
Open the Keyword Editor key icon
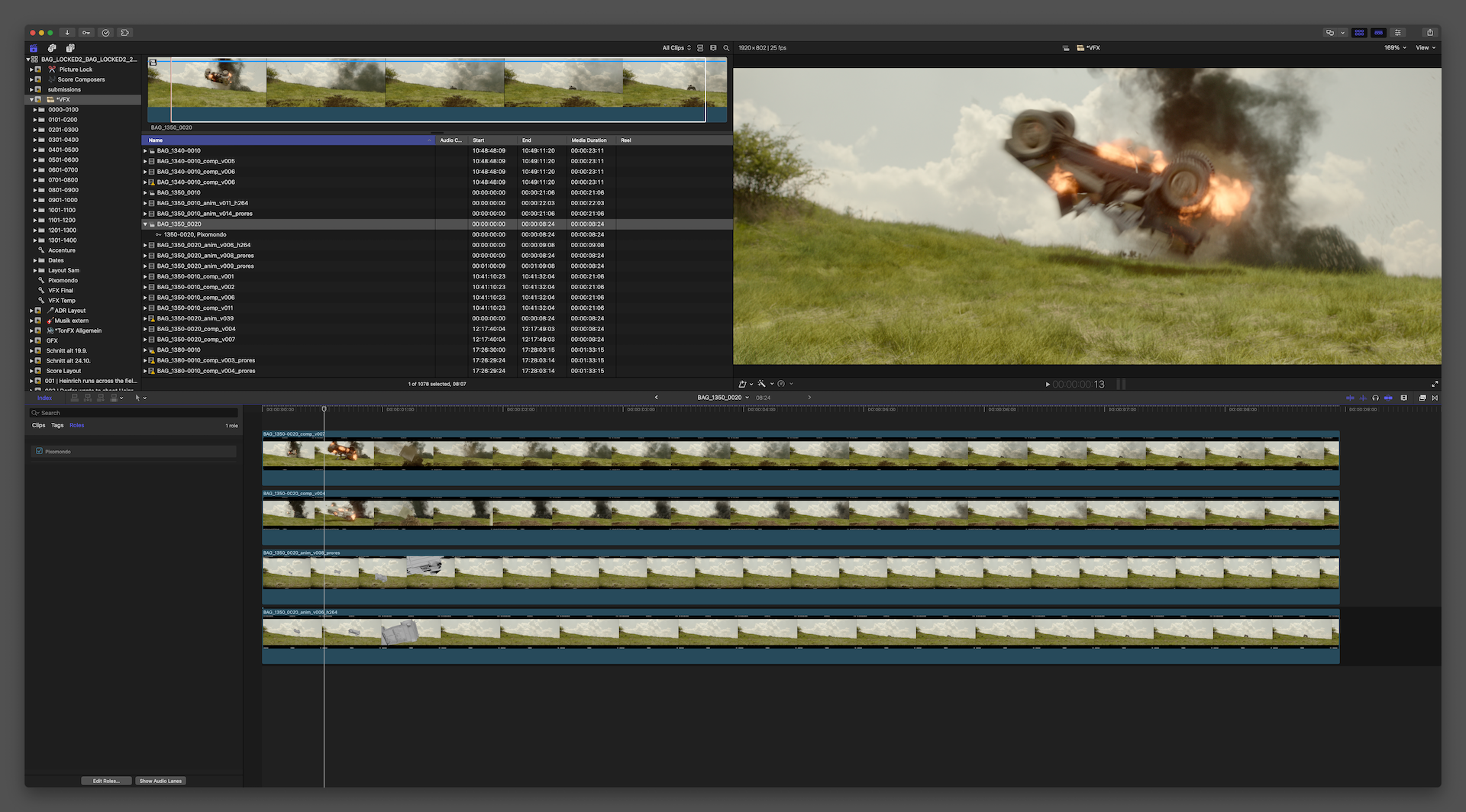pyautogui.click(x=86, y=33)
